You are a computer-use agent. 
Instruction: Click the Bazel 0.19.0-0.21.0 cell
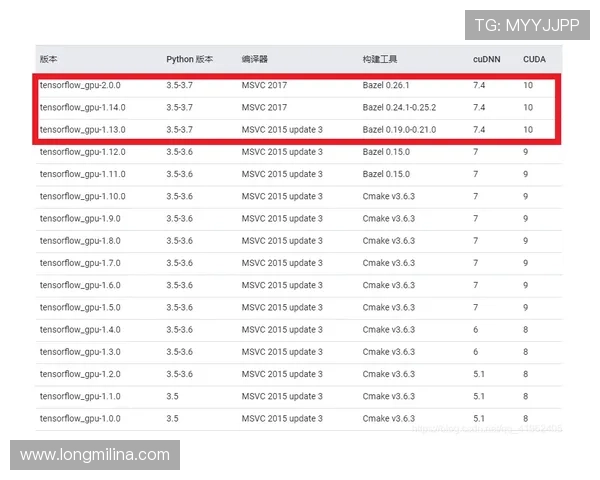pos(399,130)
